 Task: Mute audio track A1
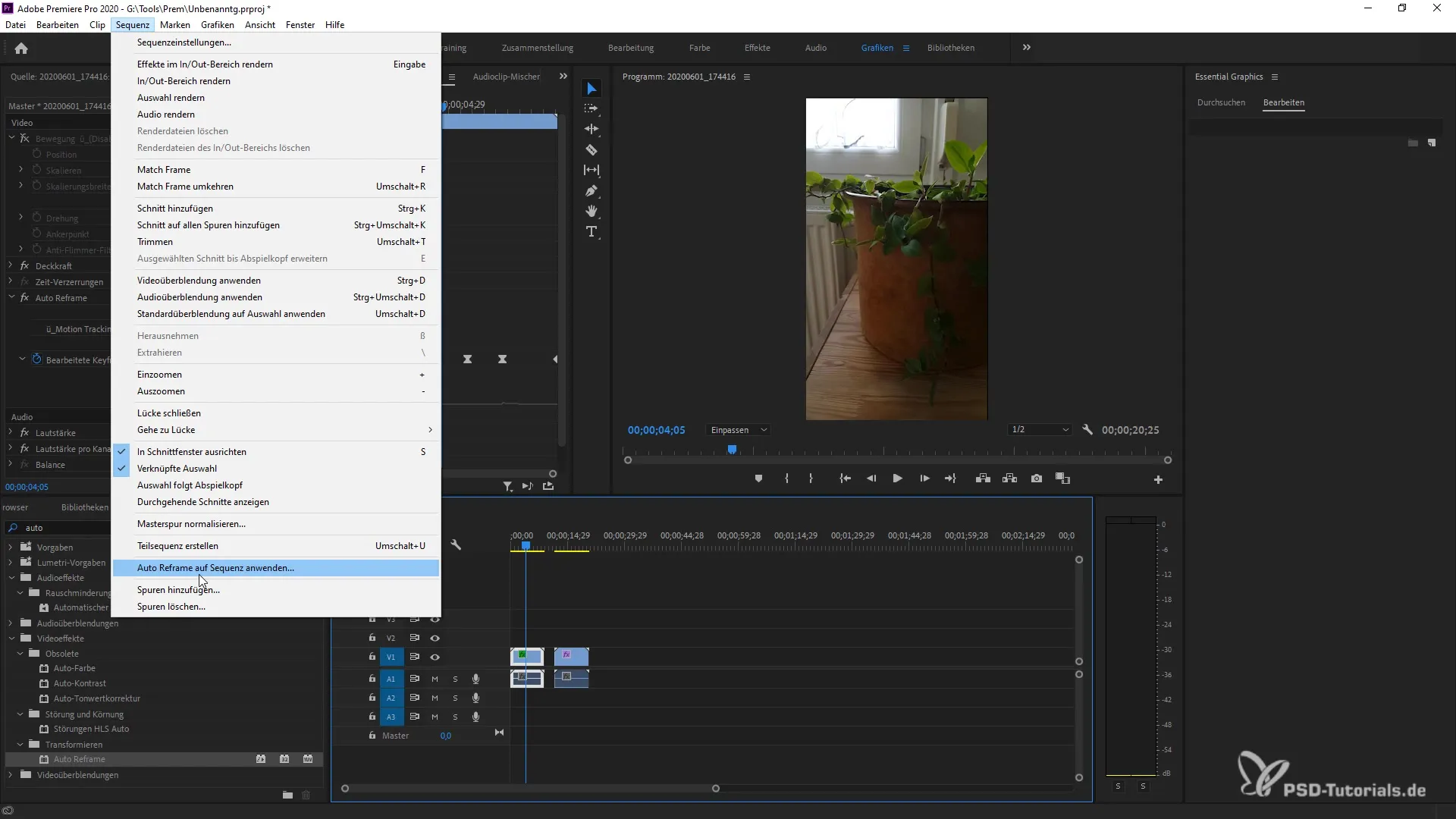(435, 679)
